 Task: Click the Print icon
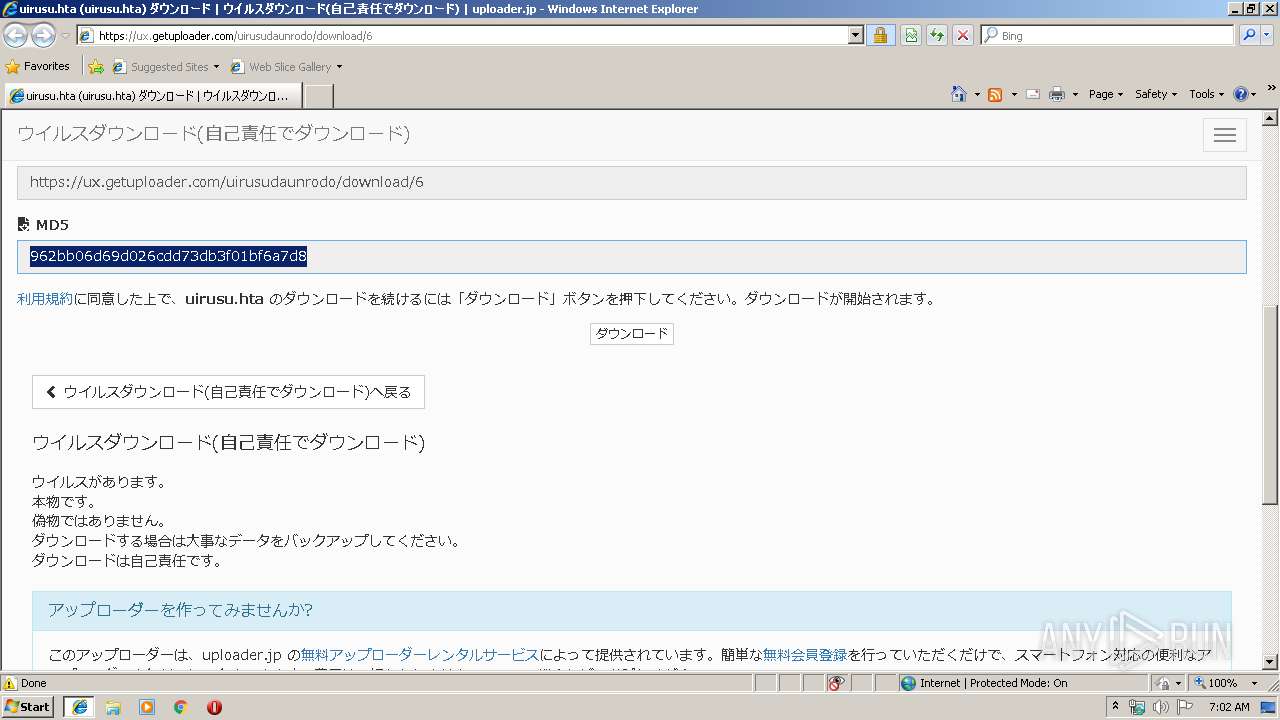1057,94
